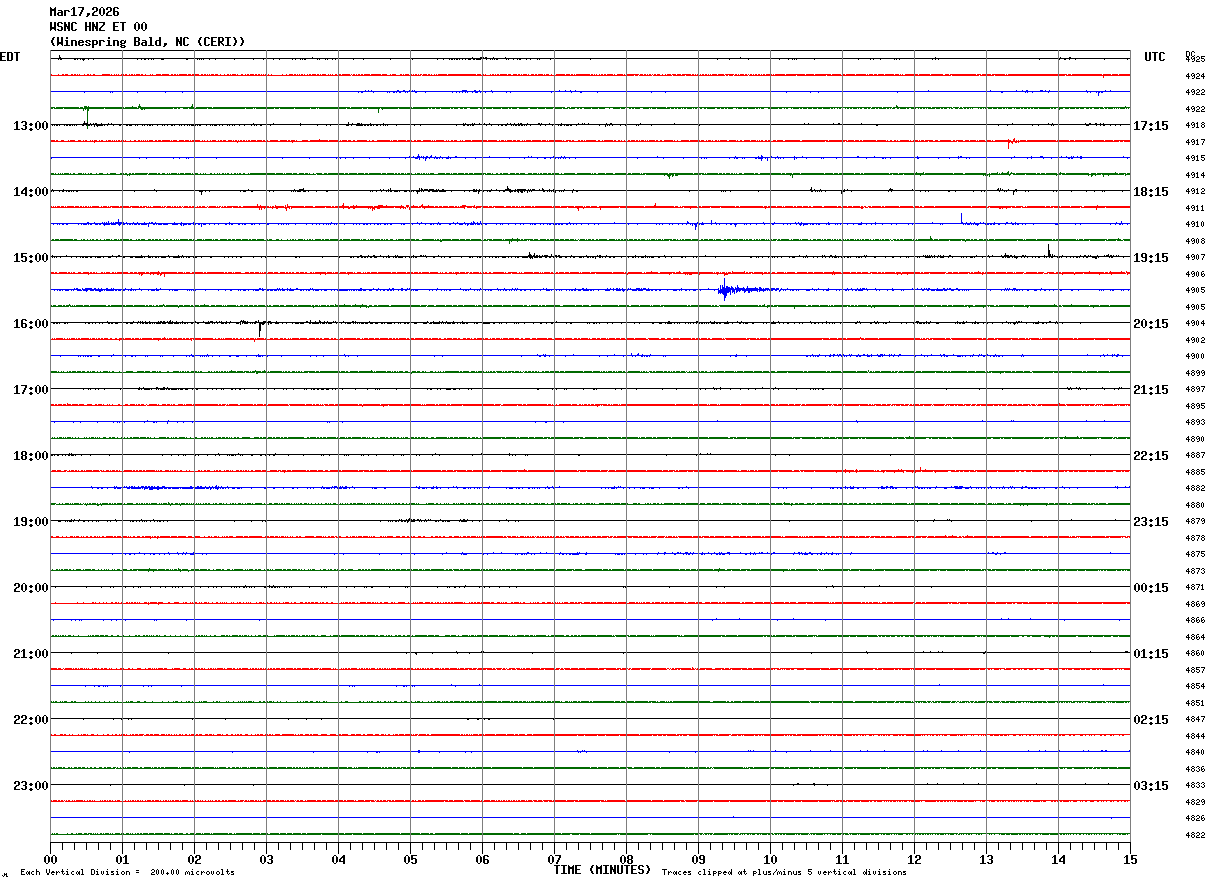Click minute tick 10 on time axis
Screen dimensions: 1210x886
point(770,859)
